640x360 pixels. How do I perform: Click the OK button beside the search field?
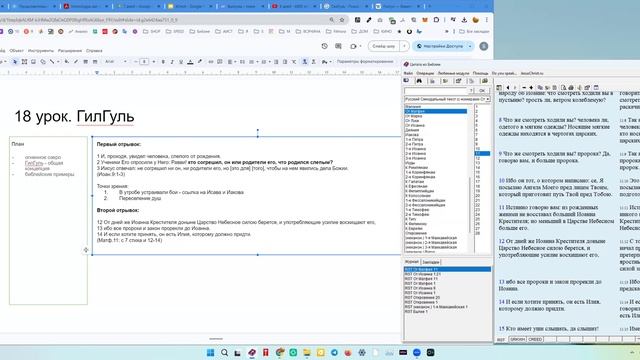pos(482,90)
